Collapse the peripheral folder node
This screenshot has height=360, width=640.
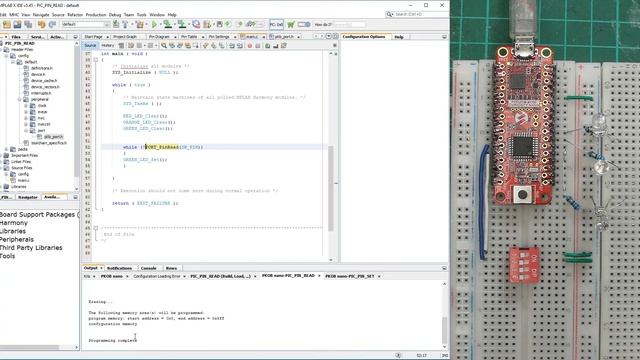coord(20,99)
